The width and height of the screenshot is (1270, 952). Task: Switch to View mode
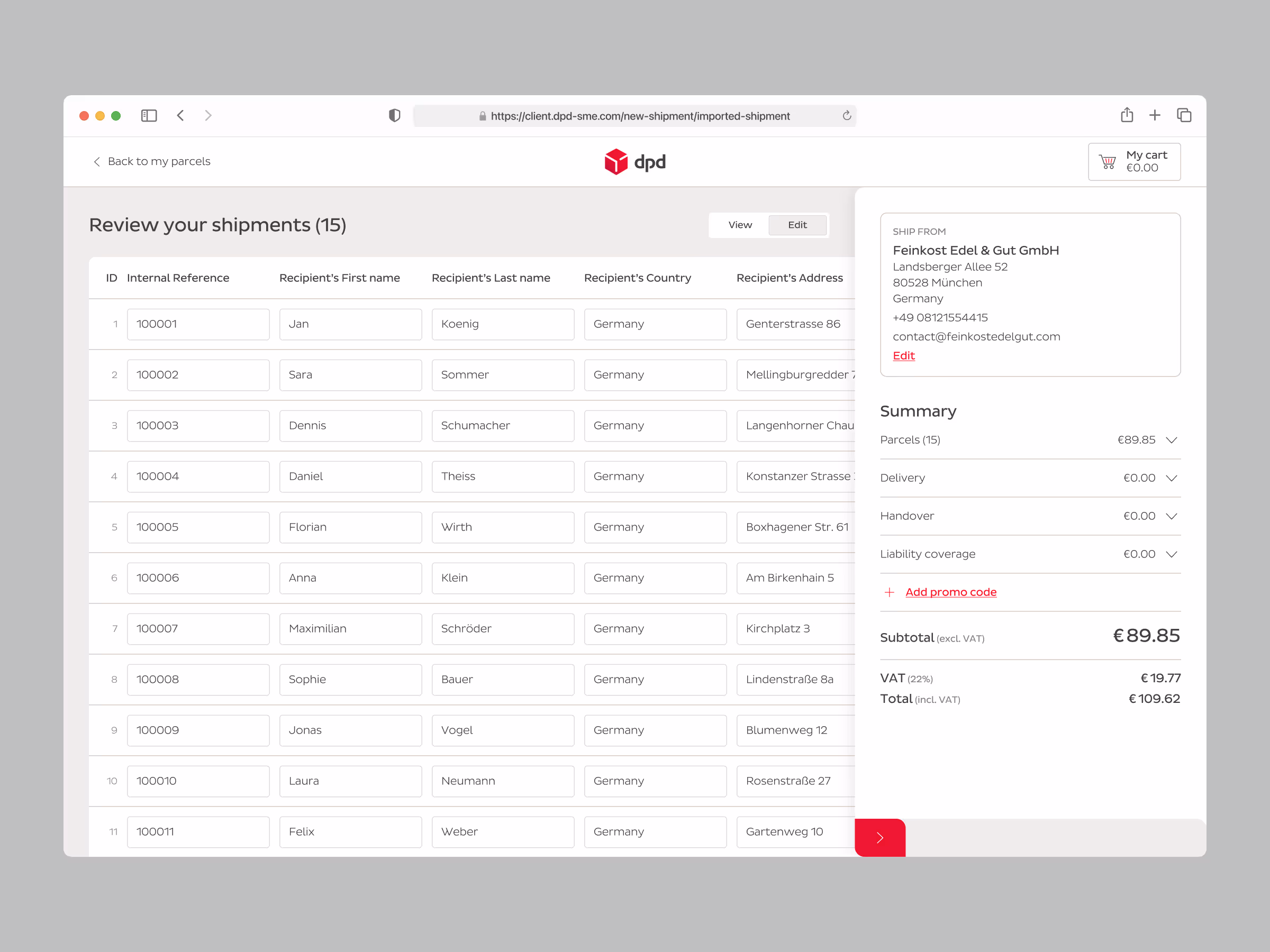739,225
